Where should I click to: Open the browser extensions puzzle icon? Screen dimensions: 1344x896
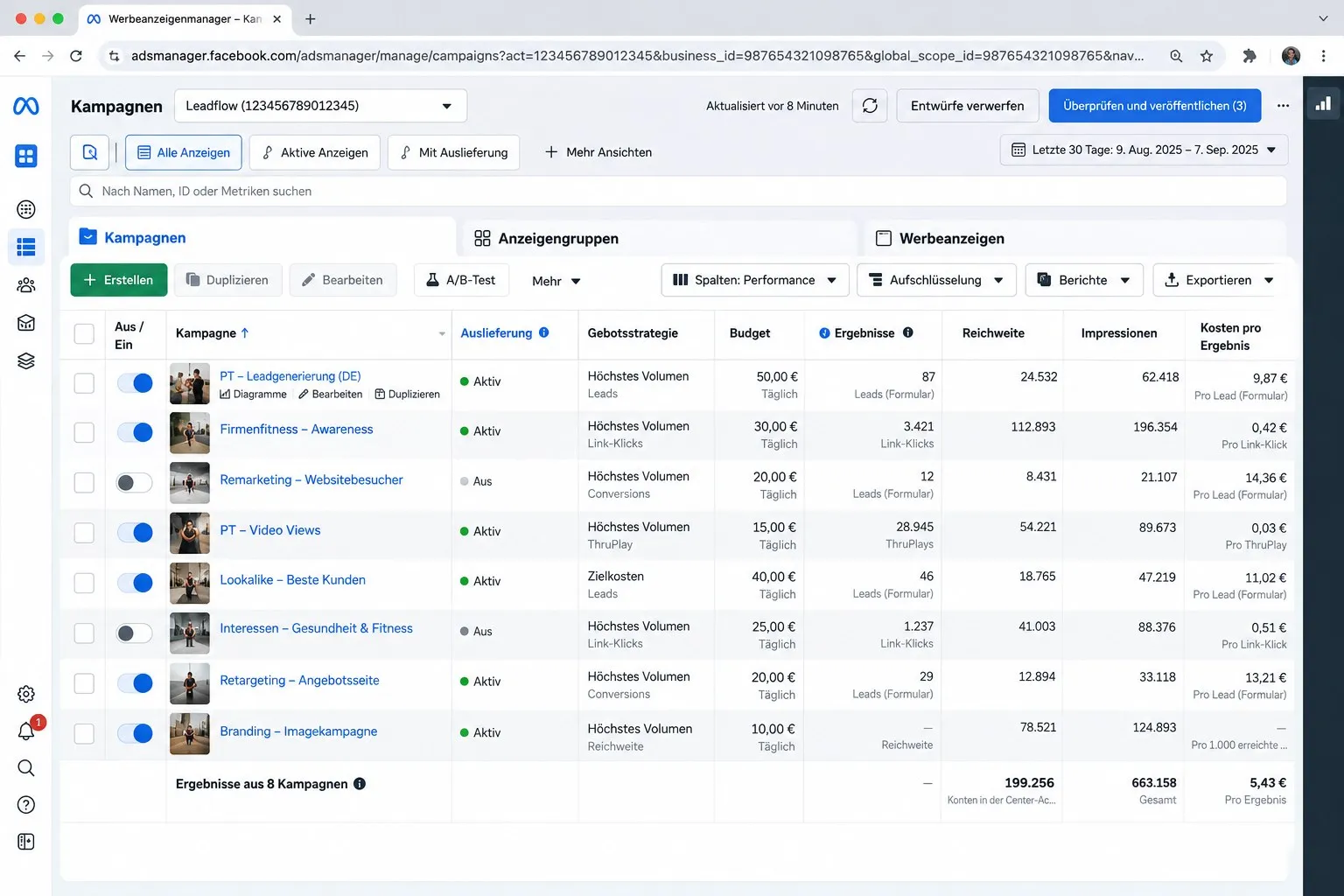coord(1249,56)
